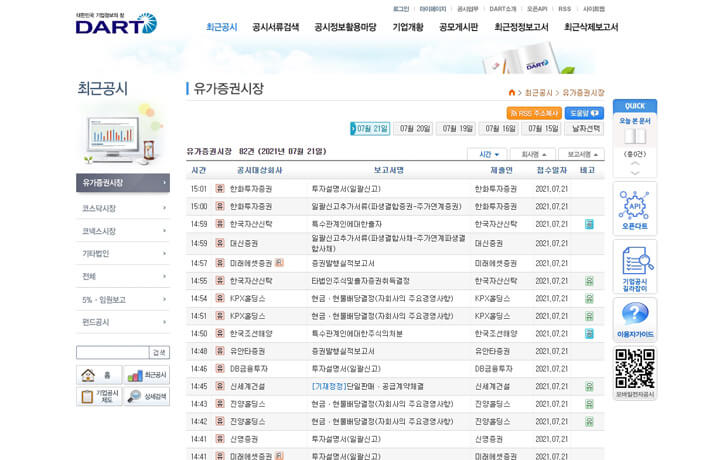Click the green 비고 icon on 14:51 KPX홀딩스 row
Image resolution: width=720 pixels, height=460 pixels.
click(x=589, y=316)
